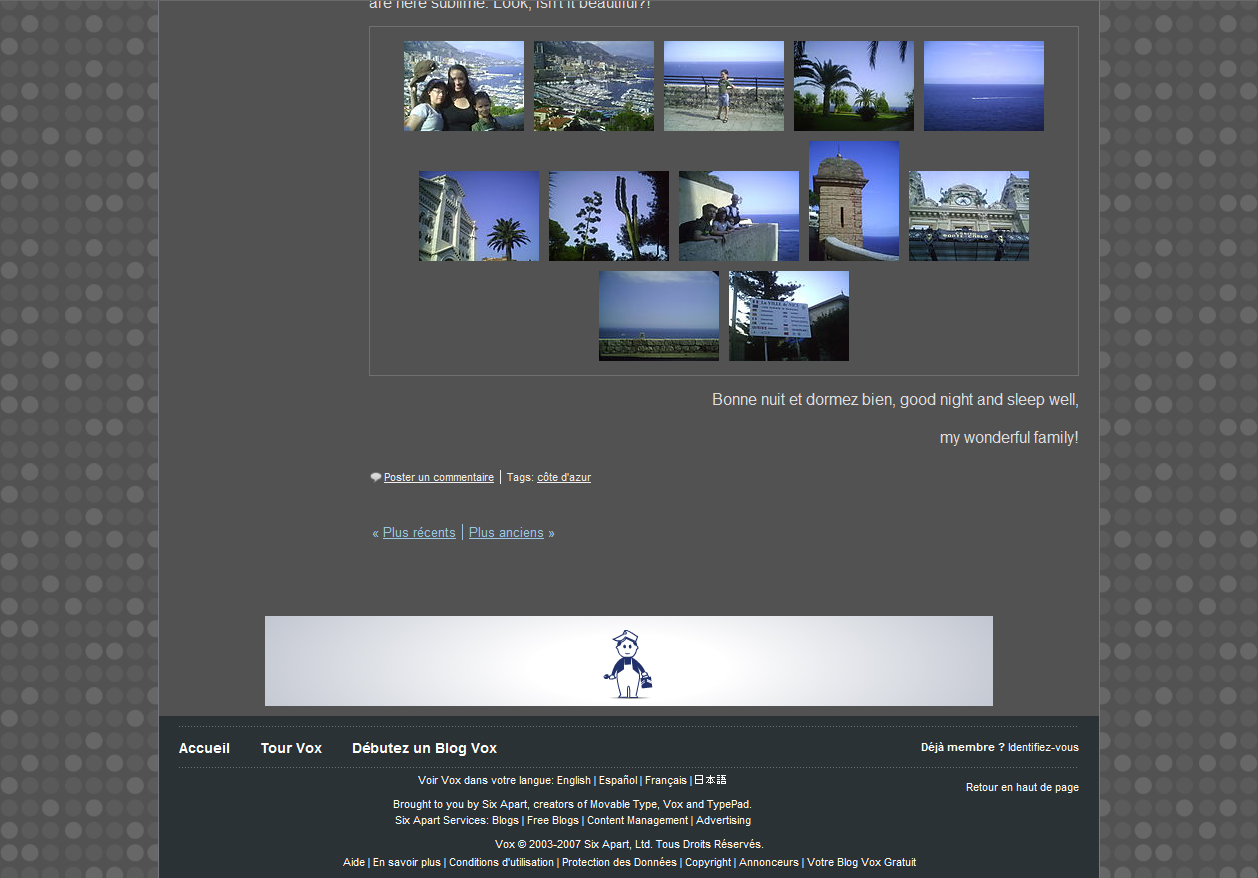Go to Plus anciens posts
The image size is (1258, 878).
click(506, 533)
